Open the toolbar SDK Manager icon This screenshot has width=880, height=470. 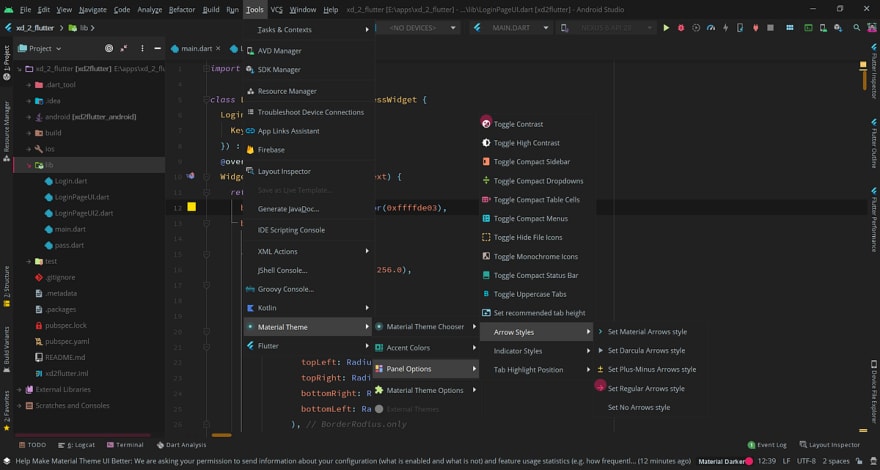[838, 28]
